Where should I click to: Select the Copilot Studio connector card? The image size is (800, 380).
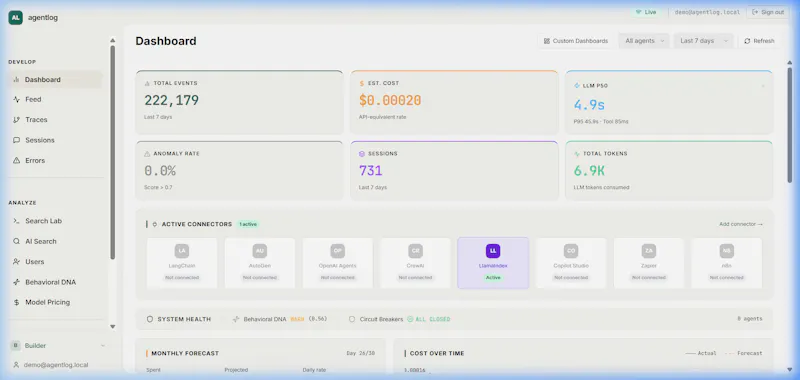coord(571,263)
